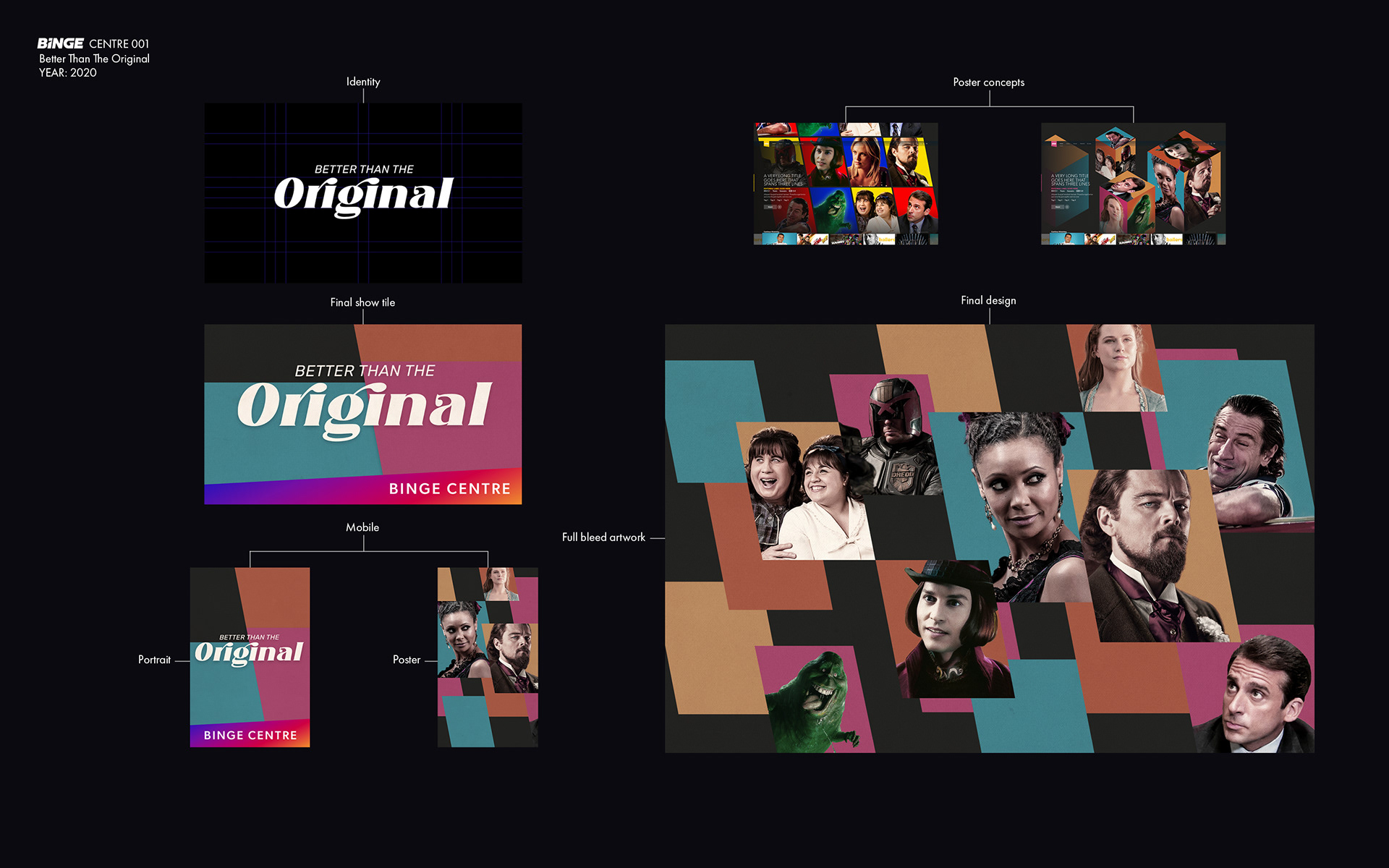Click the 'Identity' label
The height and width of the screenshot is (868, 1389).
point(363,82)
